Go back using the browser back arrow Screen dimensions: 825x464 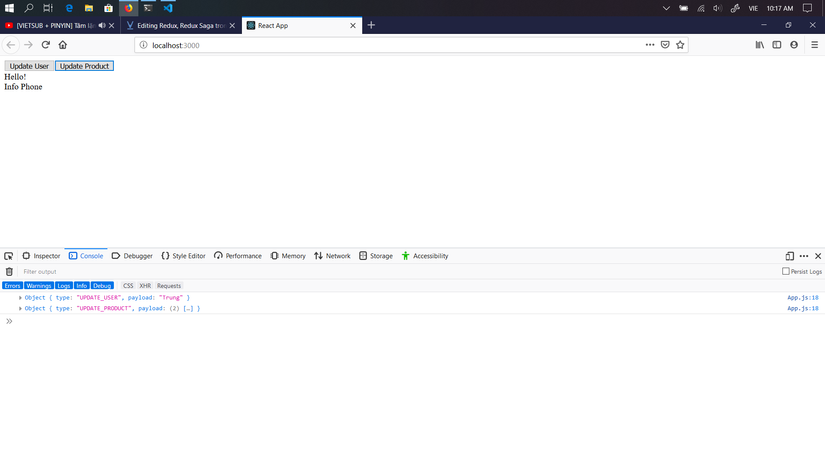coord(11,45)
